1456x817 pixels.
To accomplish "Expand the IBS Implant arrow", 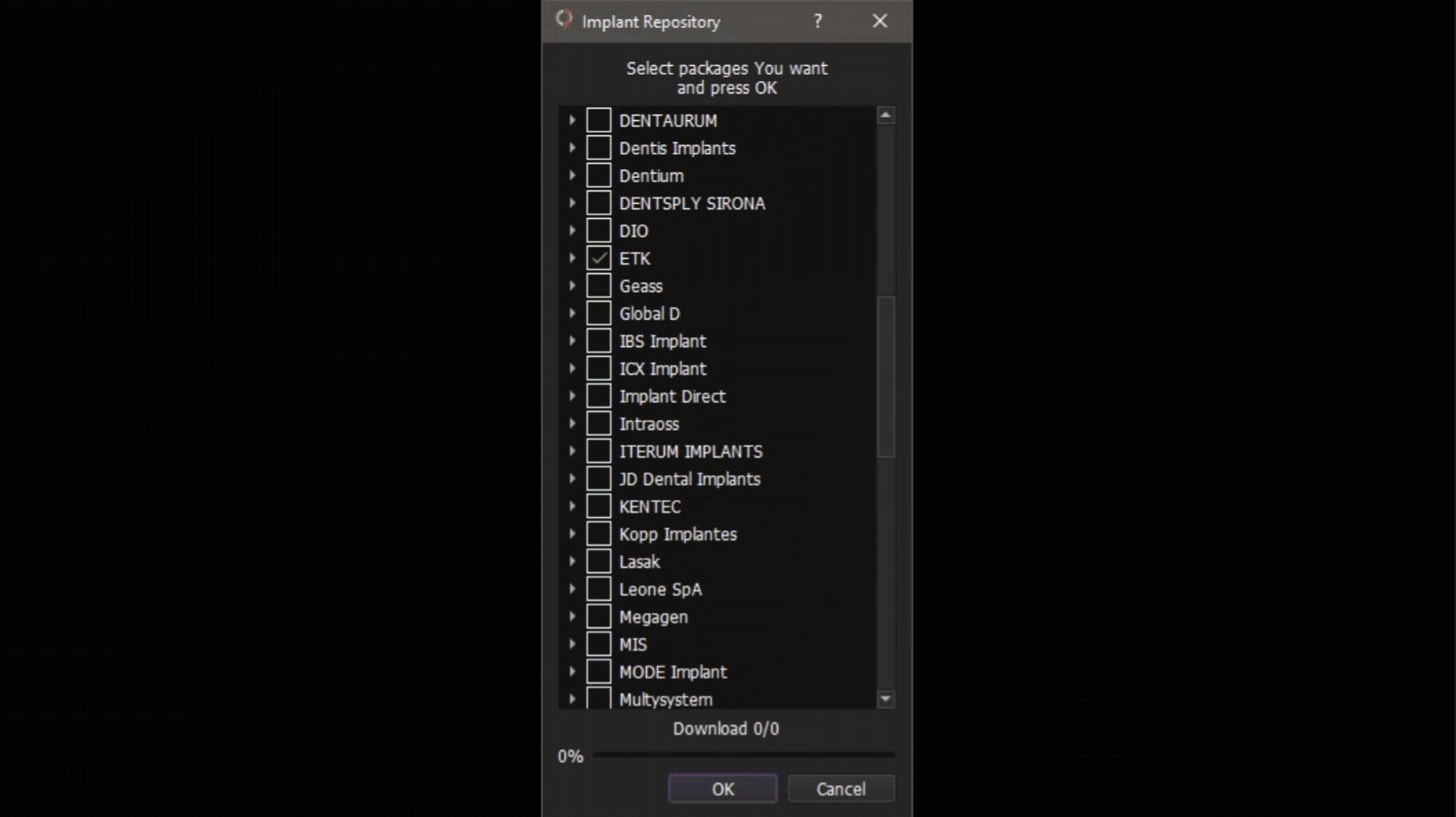I will (x=572, y=341).
